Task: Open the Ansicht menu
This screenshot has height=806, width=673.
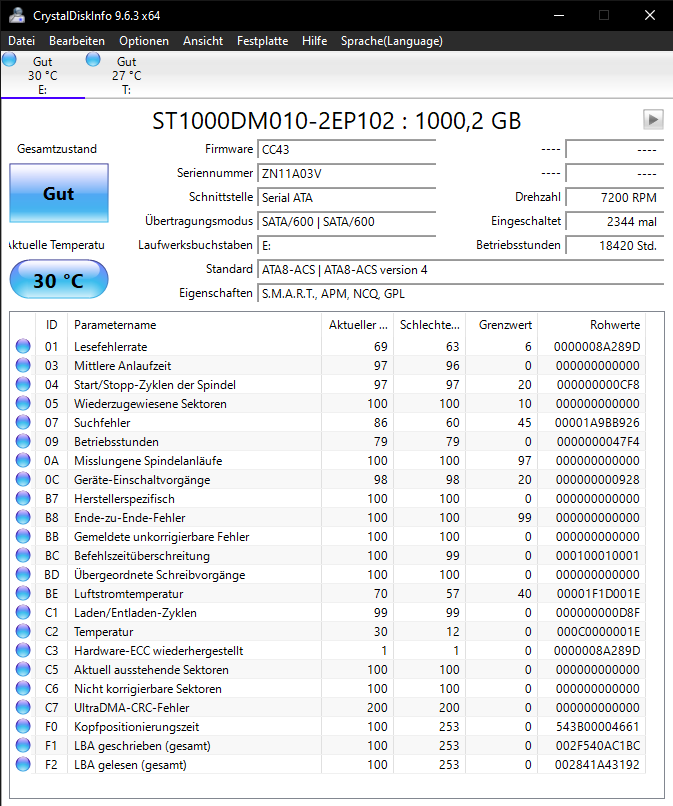Action: click(x=203, y=41)
